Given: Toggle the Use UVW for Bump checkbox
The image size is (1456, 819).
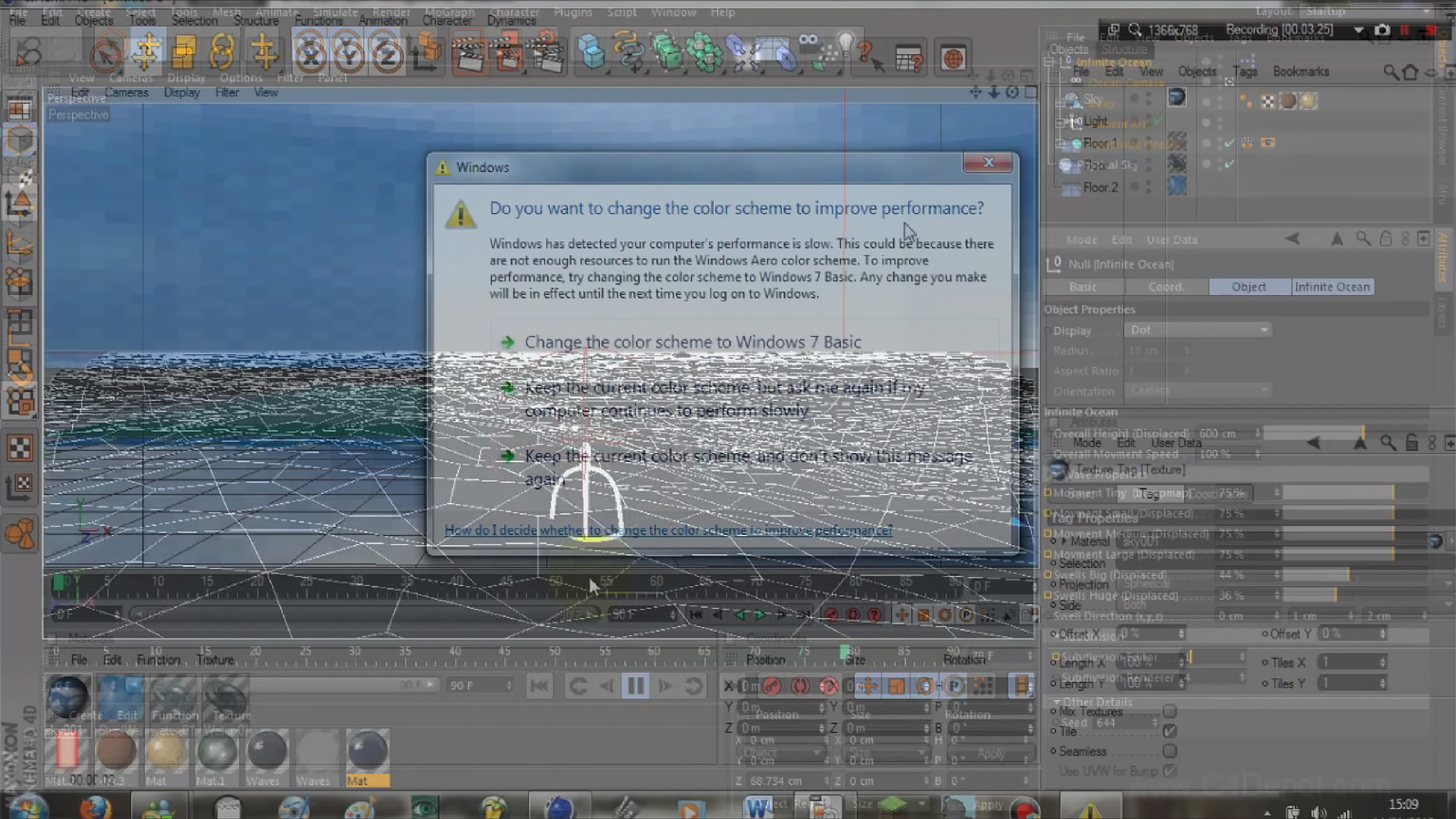Looking at the screenshot, I should [x=1170, y=770].
